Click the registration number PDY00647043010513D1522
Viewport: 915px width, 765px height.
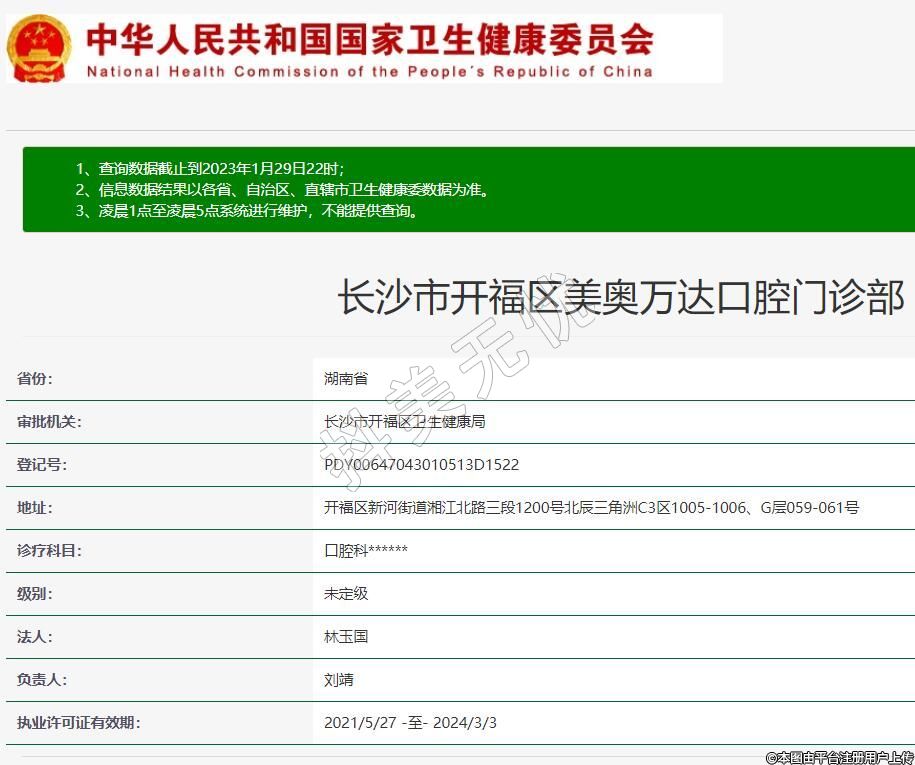click(x=421, y=465)
